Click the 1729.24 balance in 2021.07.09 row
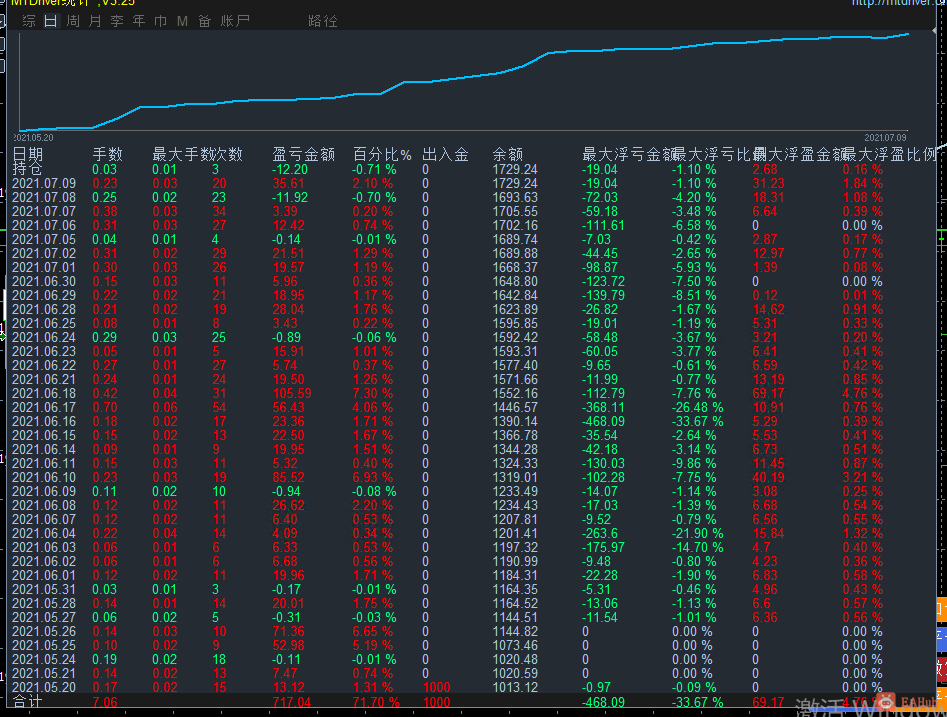 point(515,183)
